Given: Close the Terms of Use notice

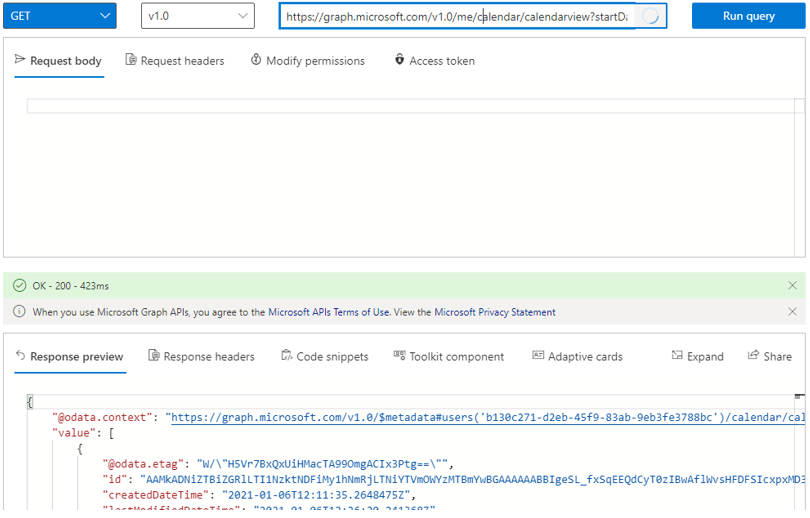Looking at the screenshot, I should 793,312.
